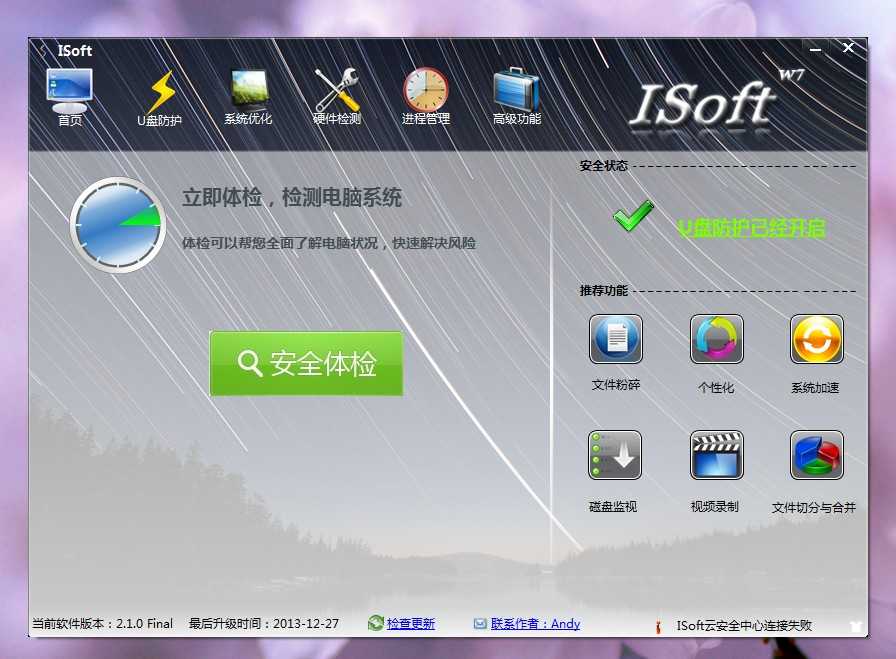896x659 pixels.
Task: Click the U盘防护已经开启 status link
Action: click(x=751, y=228)
